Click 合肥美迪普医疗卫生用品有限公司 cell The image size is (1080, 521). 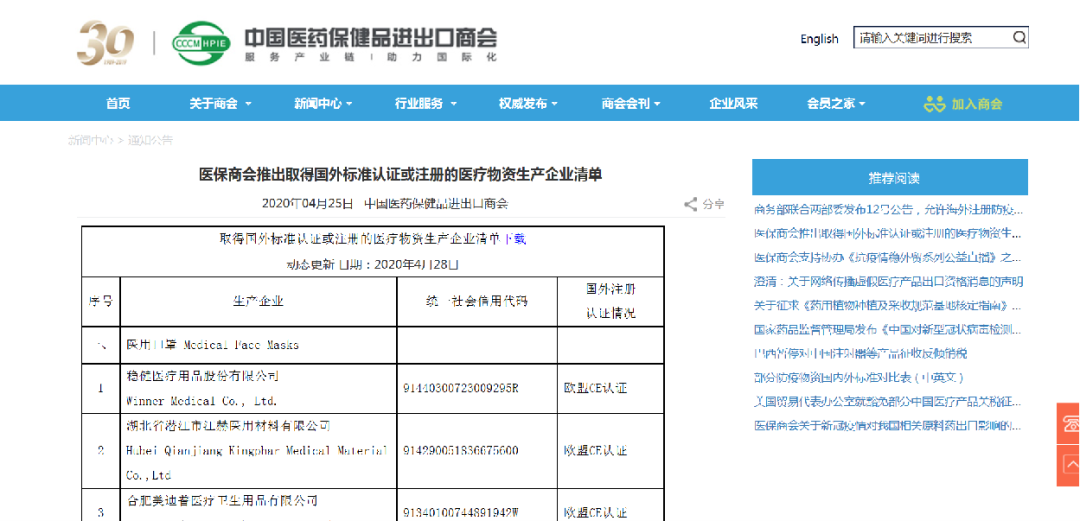point(222,500)
